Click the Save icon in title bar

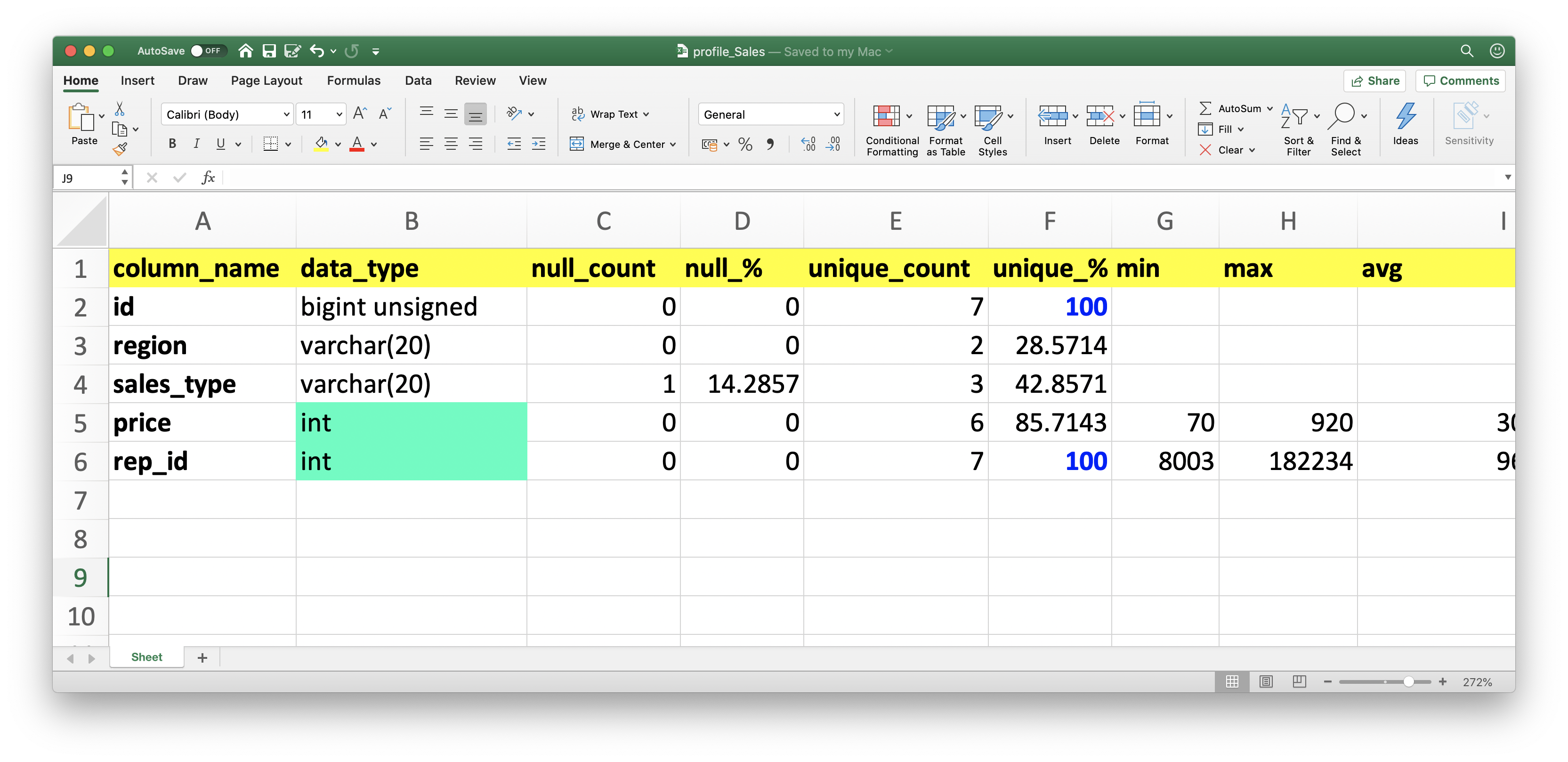coord(269,51)
